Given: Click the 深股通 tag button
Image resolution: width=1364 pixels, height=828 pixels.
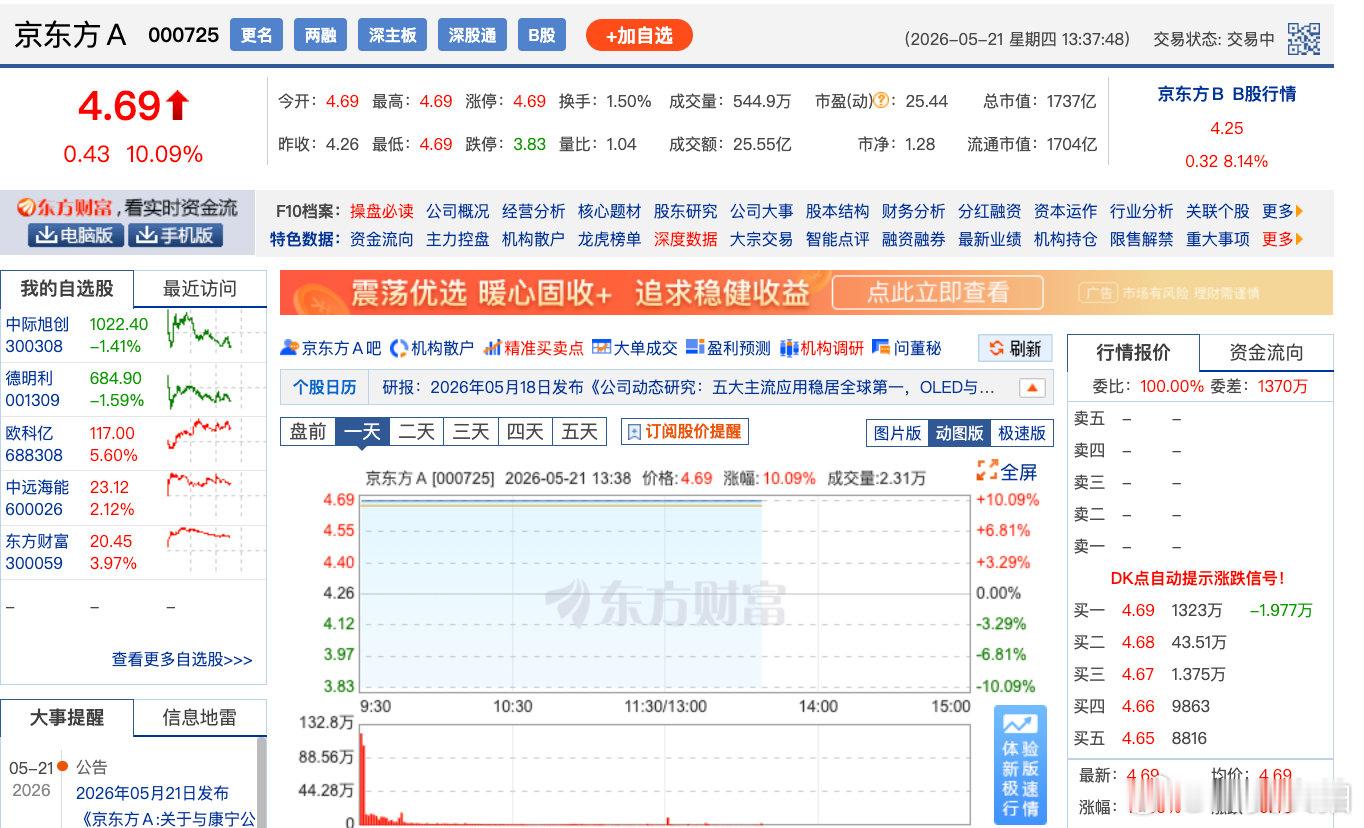Looking at the screenshot, I should (472, 35).
